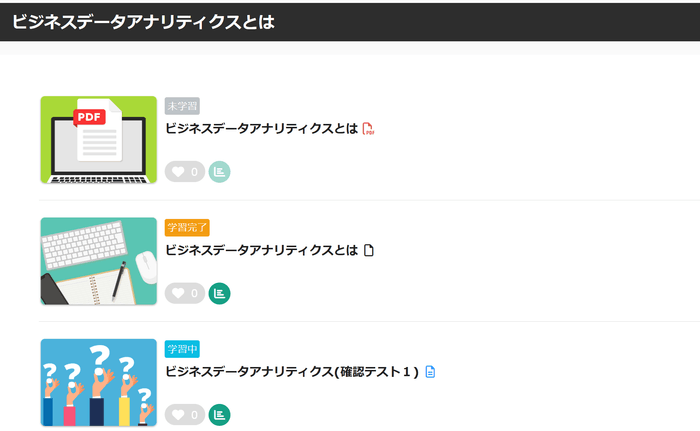Viewport: 700px width, 431px height.
Task: Open the statistics chart icon for the PDF lesson
Action: click(x=219, y=172)
